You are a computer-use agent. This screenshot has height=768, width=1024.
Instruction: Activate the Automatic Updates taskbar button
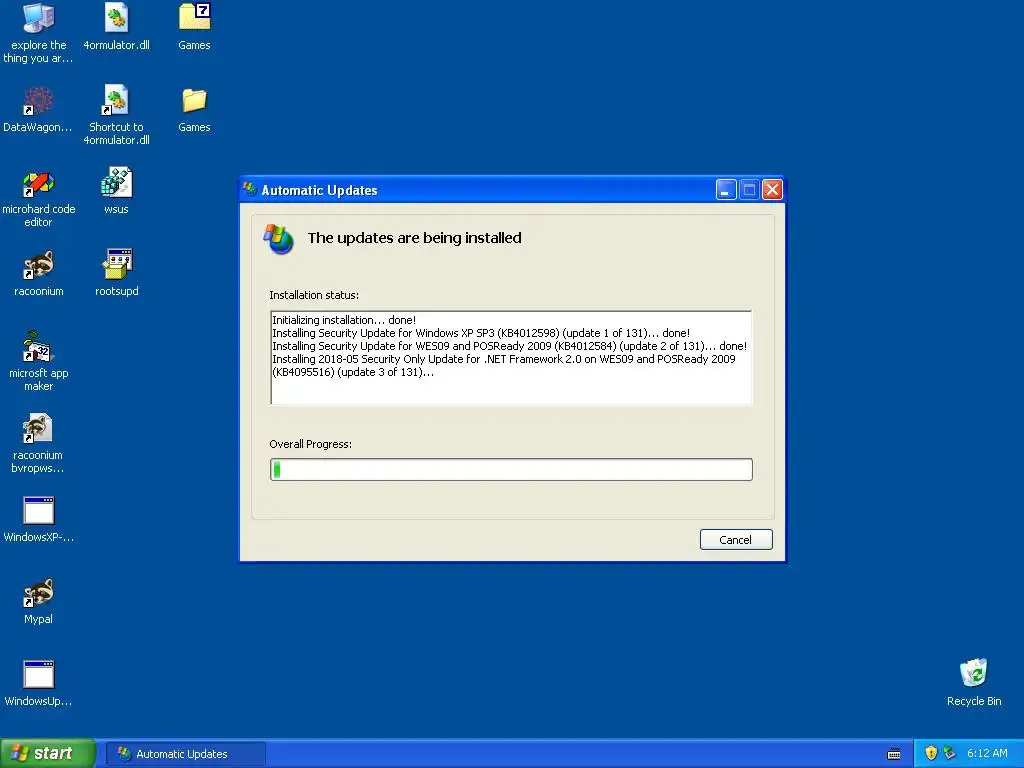click(x=186, y=754)
